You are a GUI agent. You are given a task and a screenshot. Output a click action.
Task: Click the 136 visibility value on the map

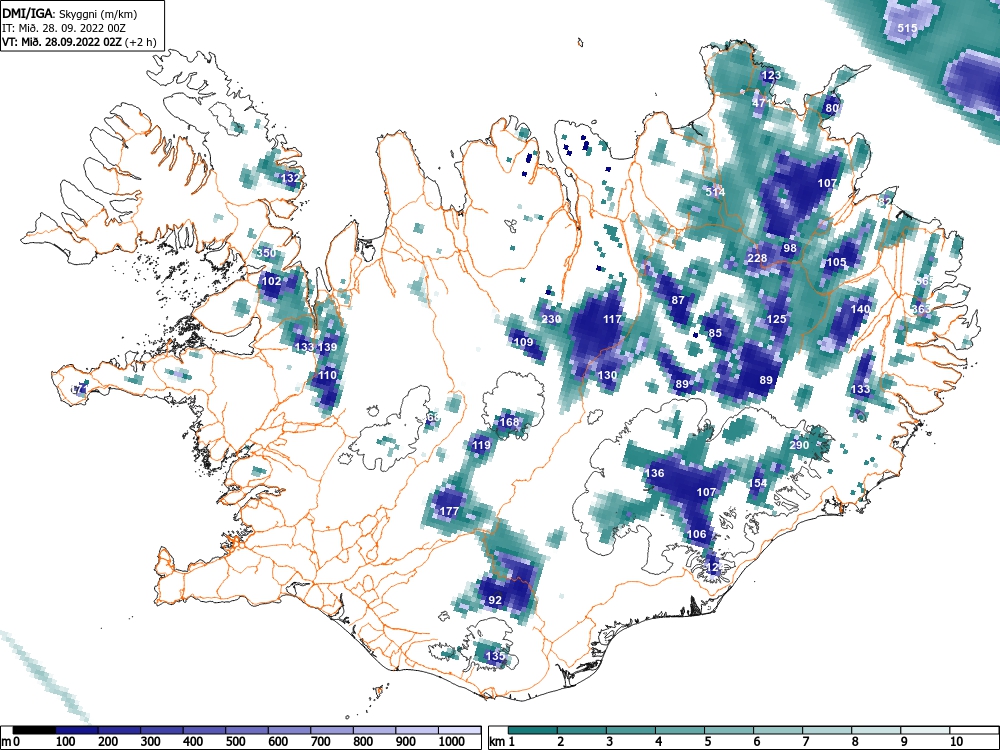tap(655, 473)
